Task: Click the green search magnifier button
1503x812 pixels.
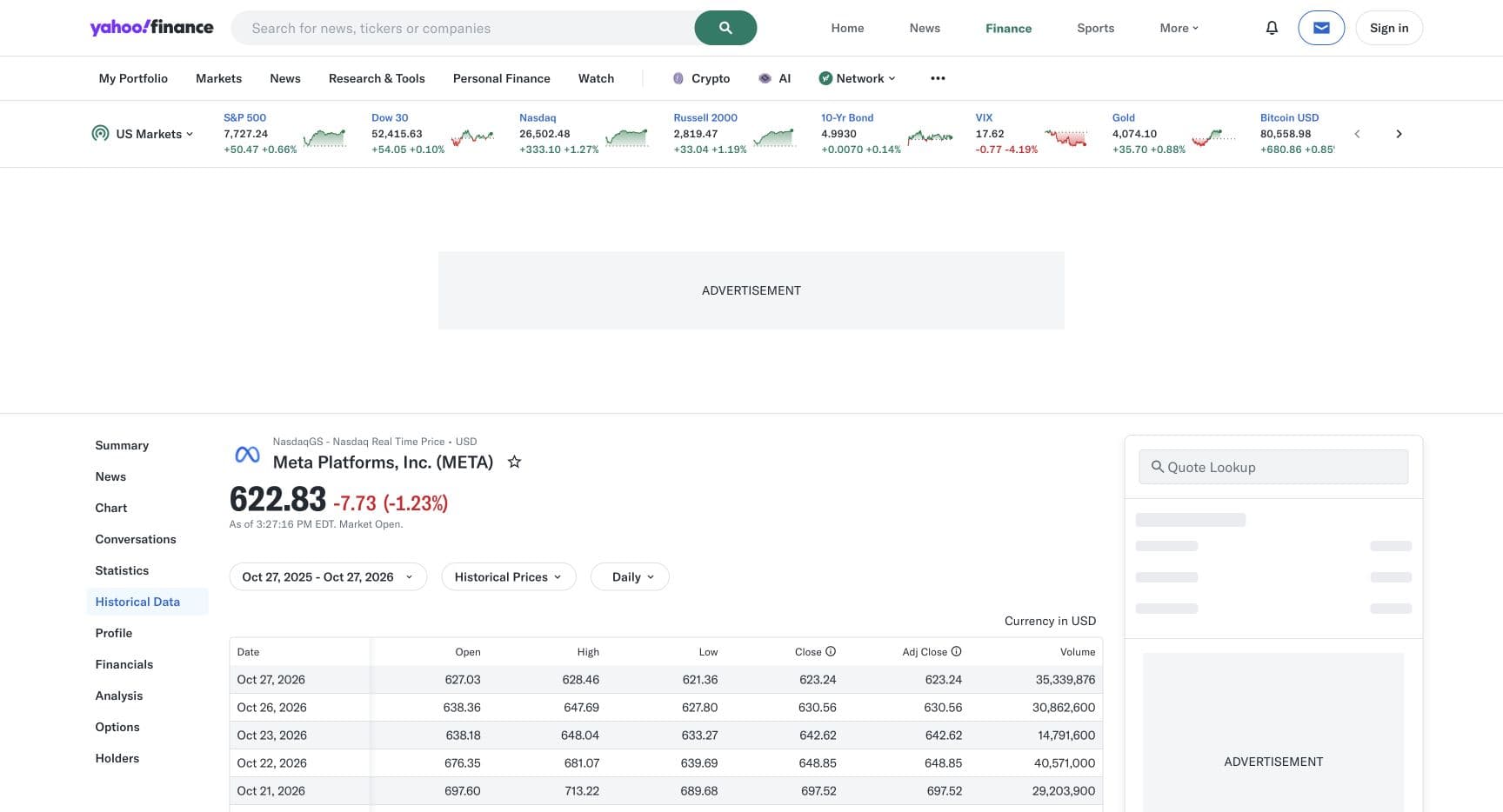Action: pos(725,28)
